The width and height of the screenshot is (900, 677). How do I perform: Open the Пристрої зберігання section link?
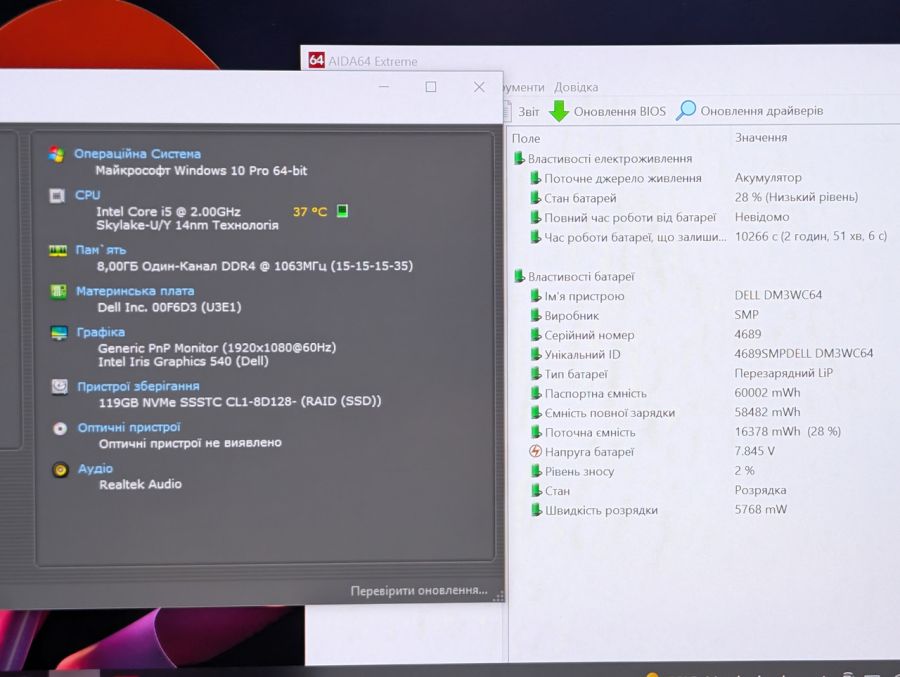138,386
